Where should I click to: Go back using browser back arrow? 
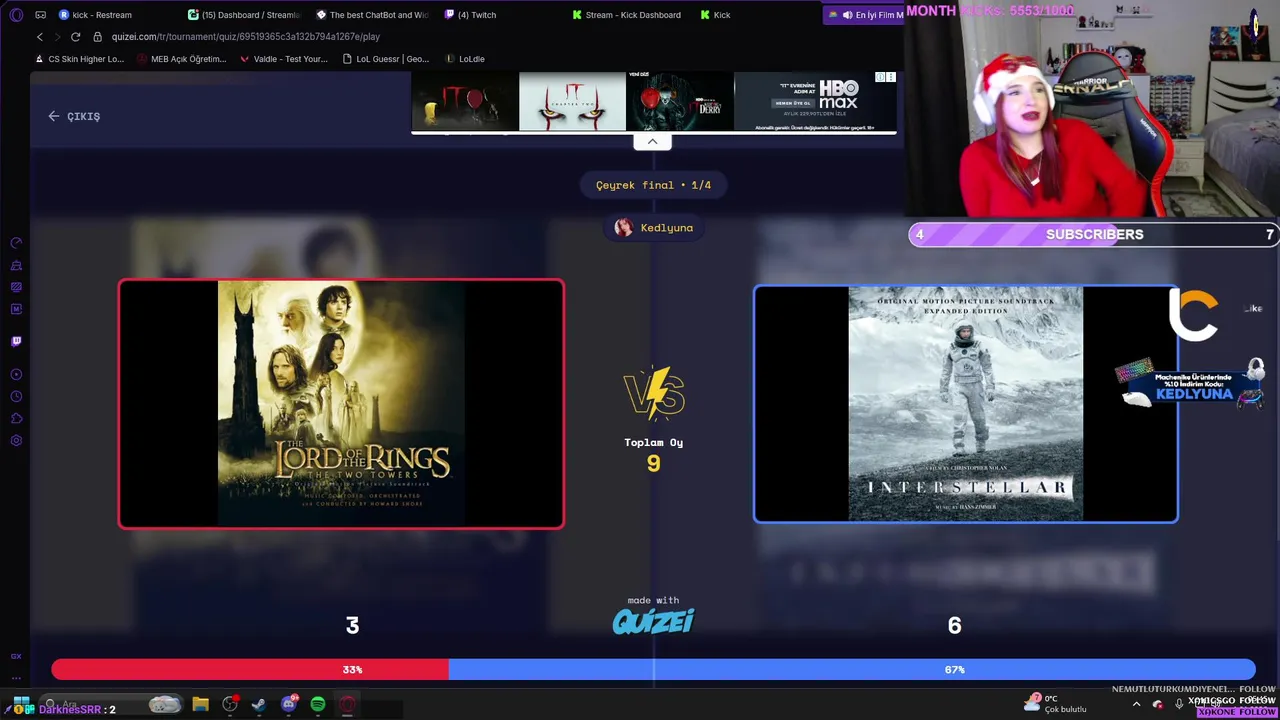coord(40,37)
